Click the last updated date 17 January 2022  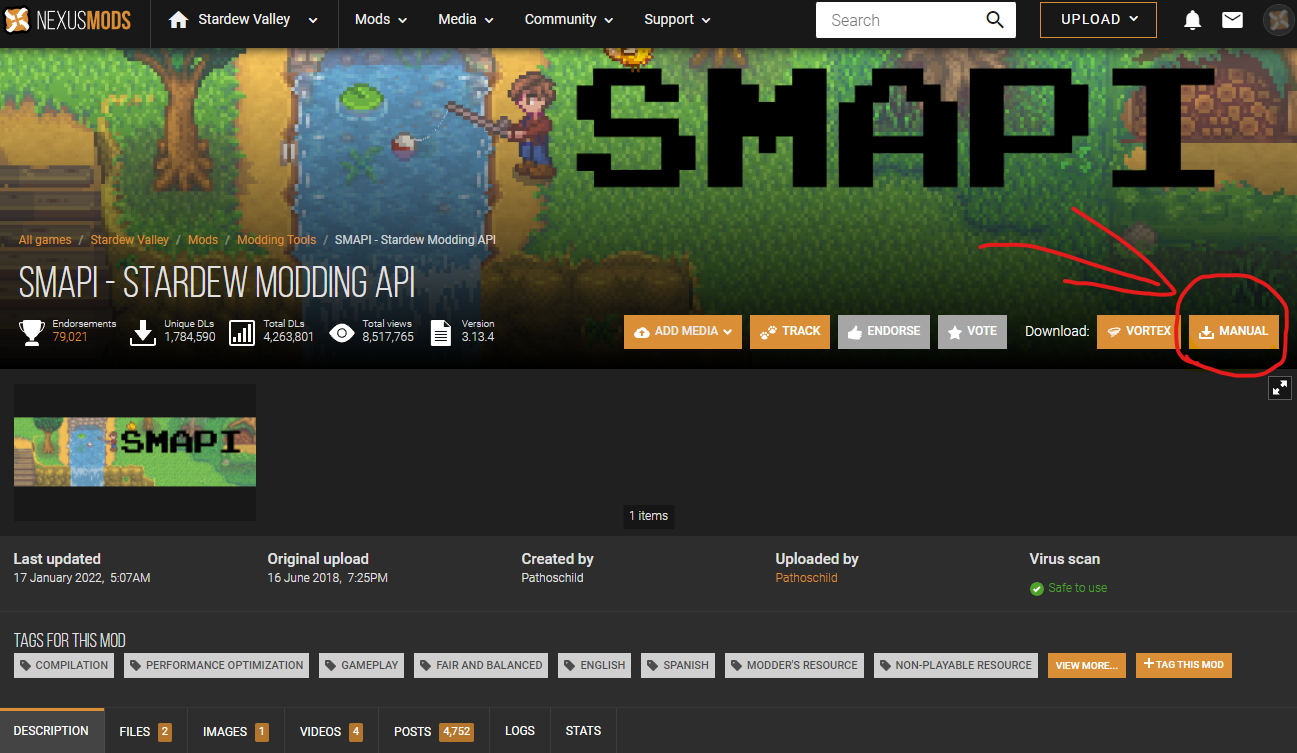coord(82,578)
